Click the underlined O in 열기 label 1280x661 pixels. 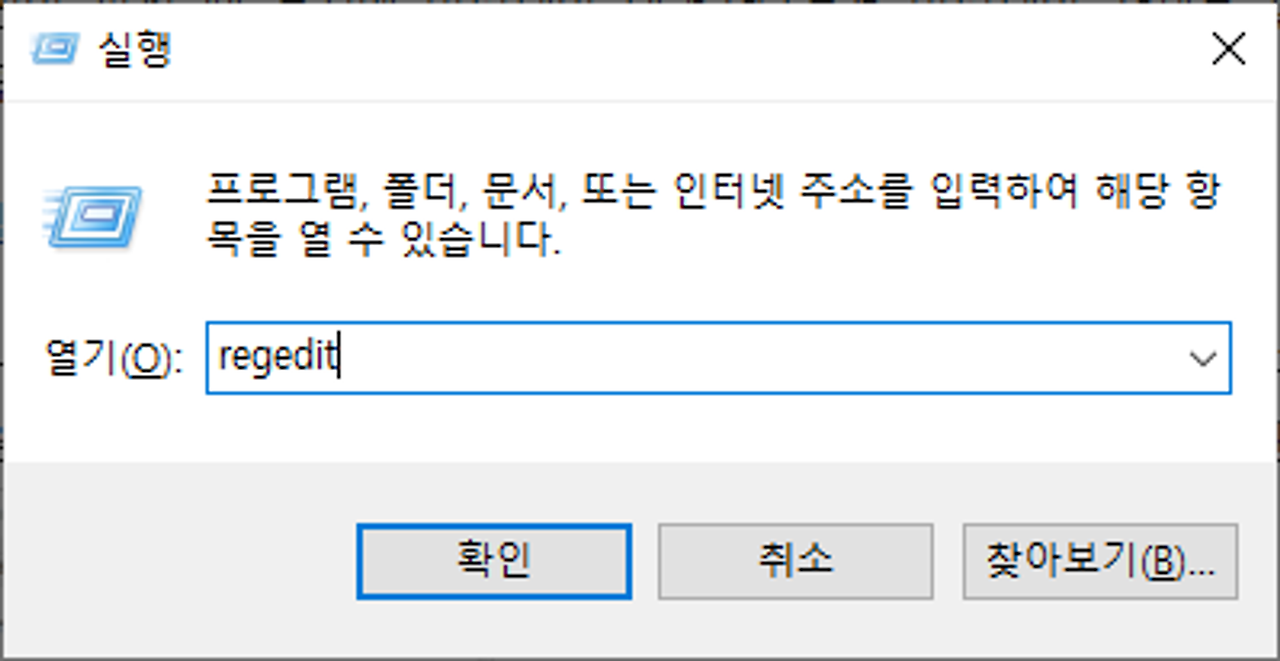[147, 360]
